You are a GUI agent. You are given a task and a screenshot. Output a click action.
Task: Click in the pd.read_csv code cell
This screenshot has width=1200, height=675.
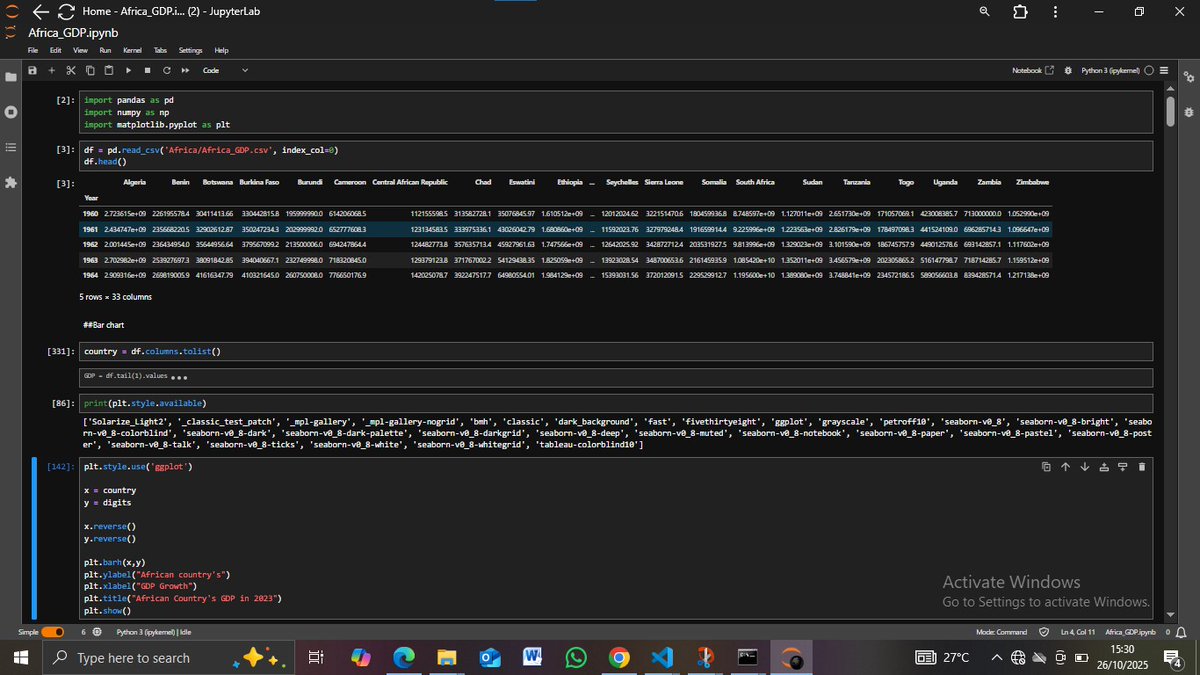point(614,155)
